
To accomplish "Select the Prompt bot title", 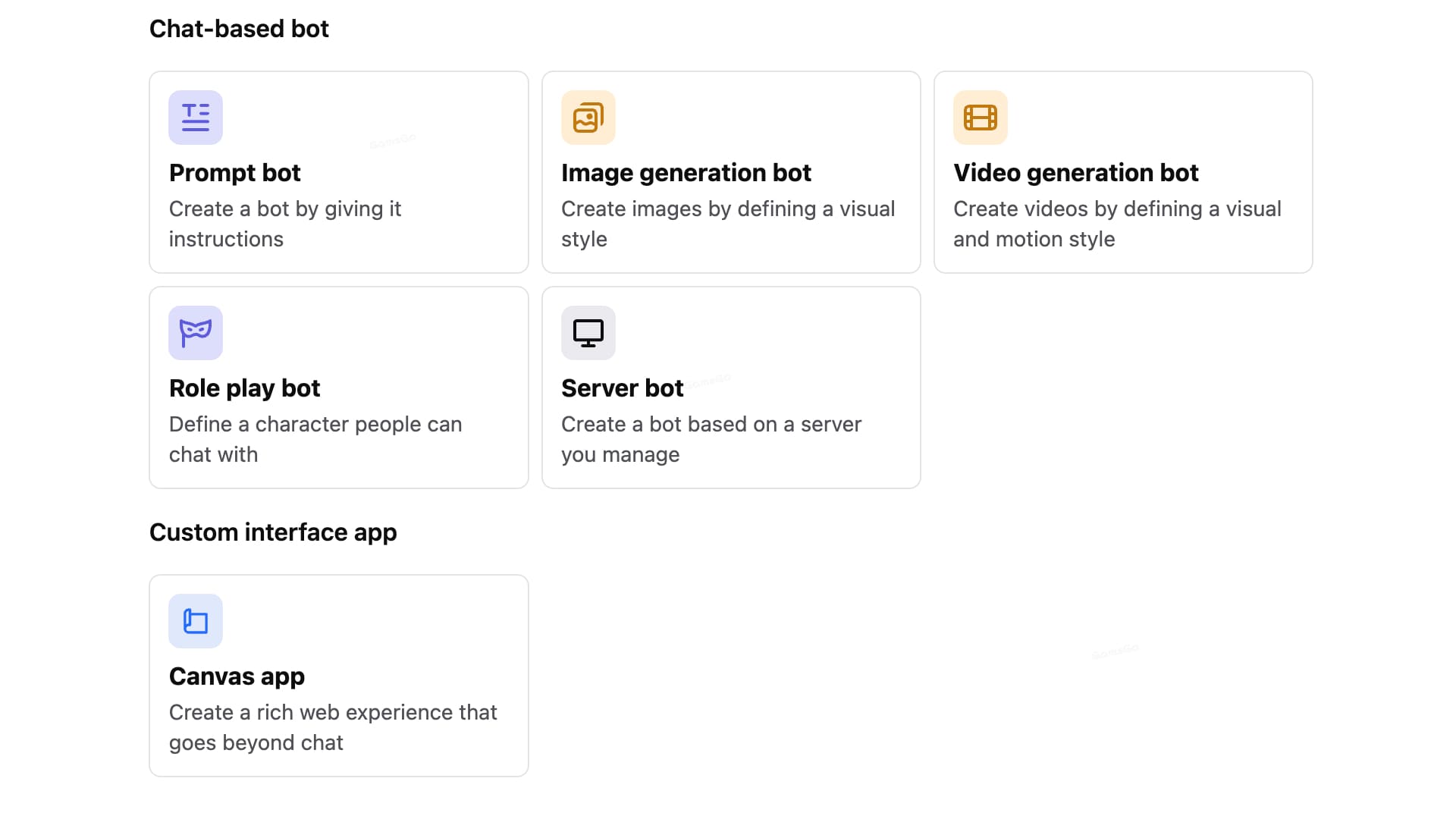I will (234, 173).
